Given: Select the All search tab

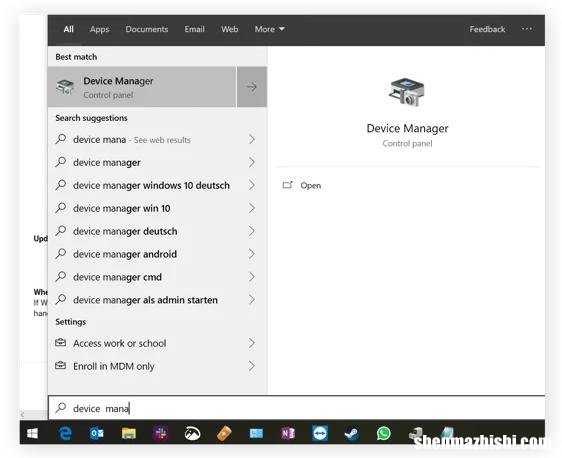Looking at the screenshot, I should (68, 29).
